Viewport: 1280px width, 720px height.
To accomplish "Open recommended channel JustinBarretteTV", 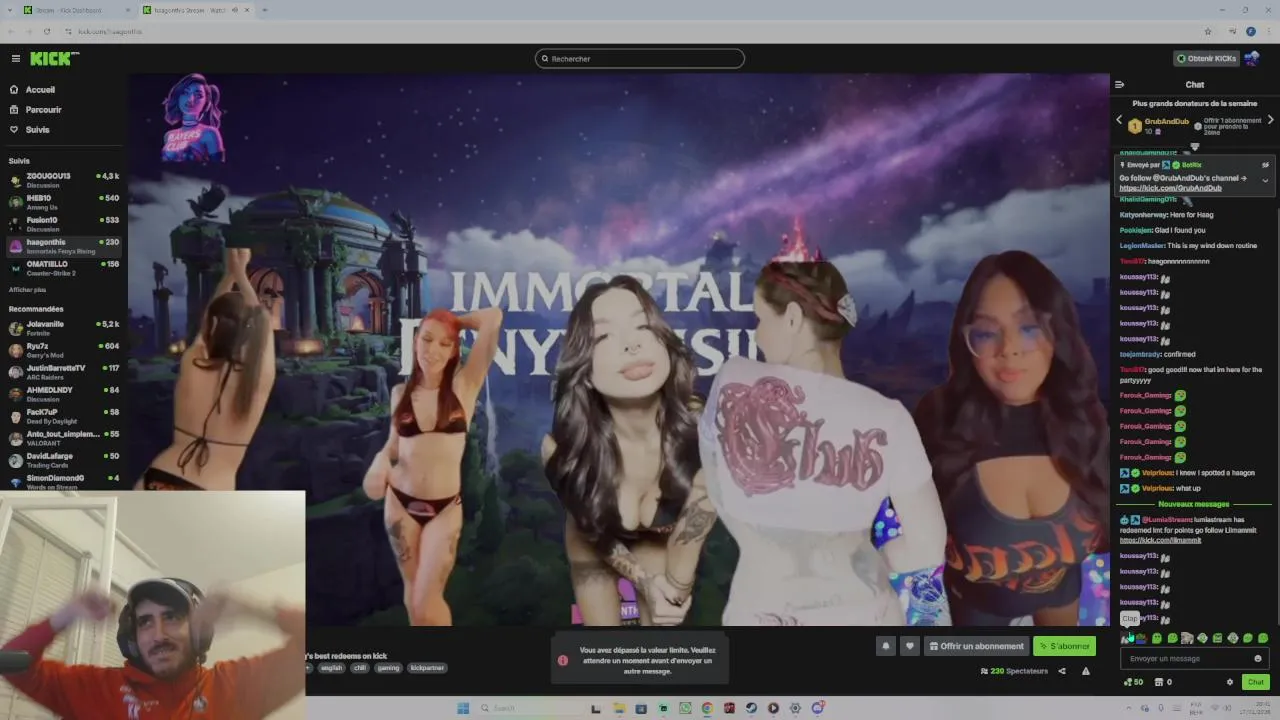I will pyautogui.click(x=64, y=372).
